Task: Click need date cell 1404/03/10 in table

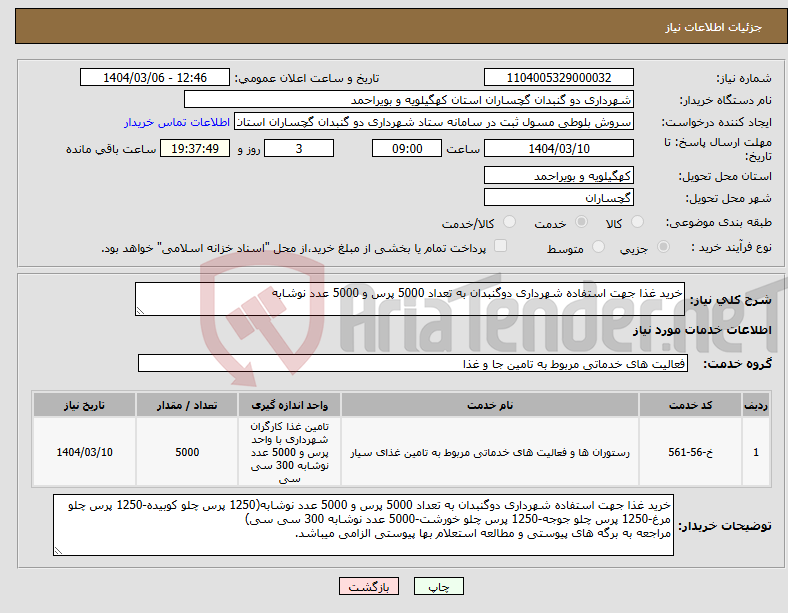Action: coord(84,452)
